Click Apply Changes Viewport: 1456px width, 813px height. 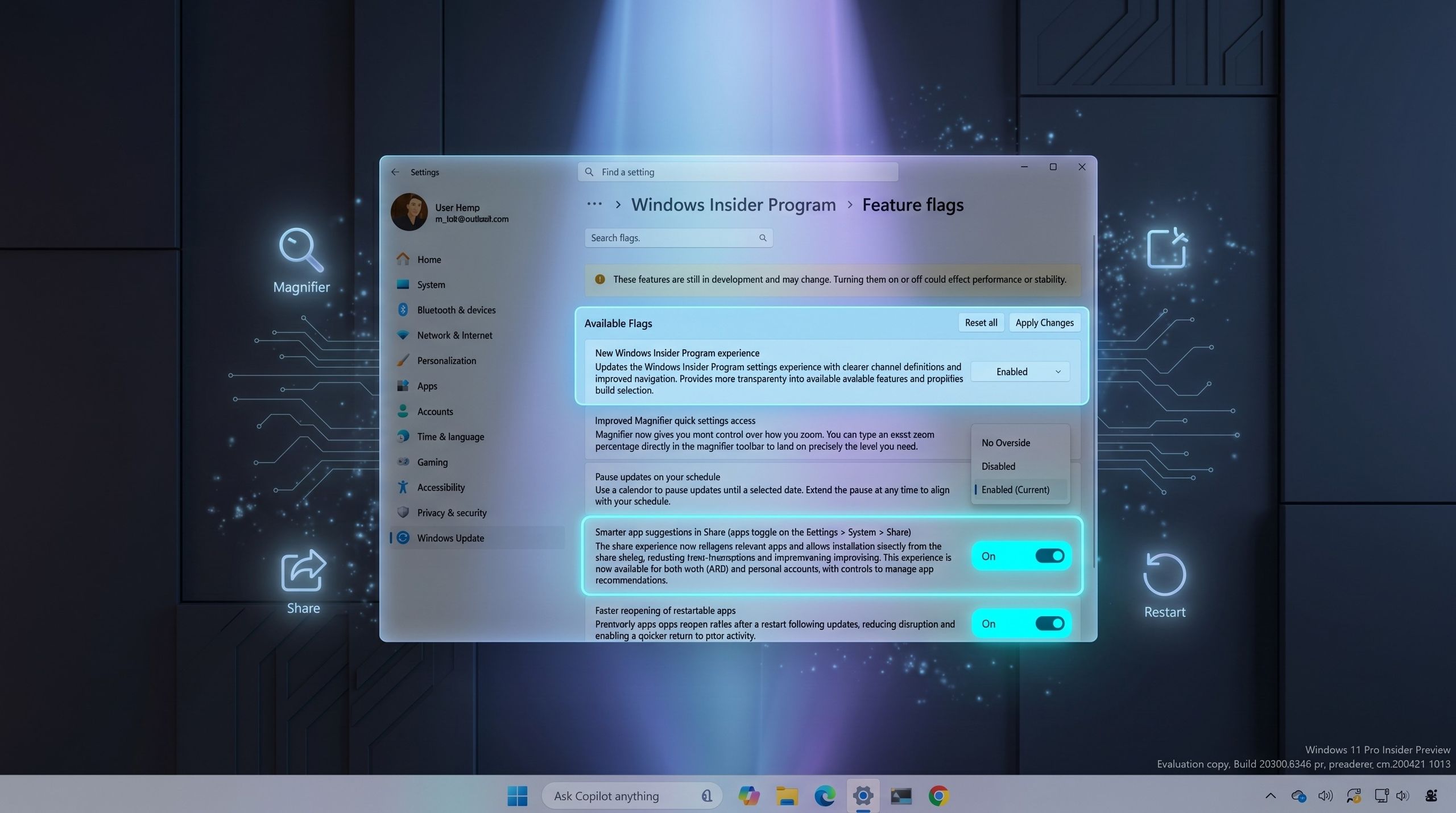pyautogui.click(x=1045, y=323)
